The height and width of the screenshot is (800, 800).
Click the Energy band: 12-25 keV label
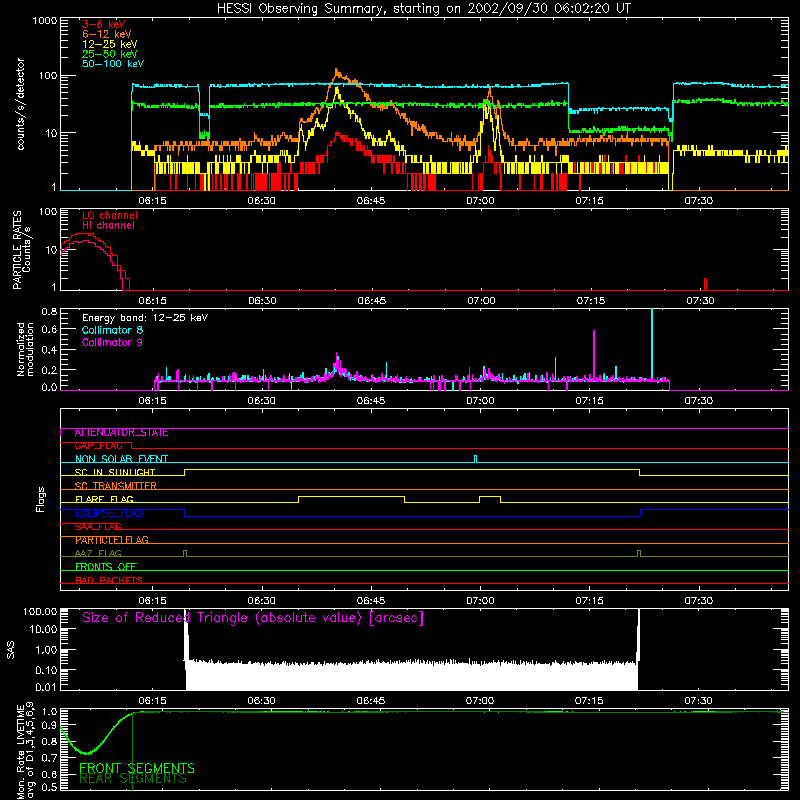coord(145,318)
